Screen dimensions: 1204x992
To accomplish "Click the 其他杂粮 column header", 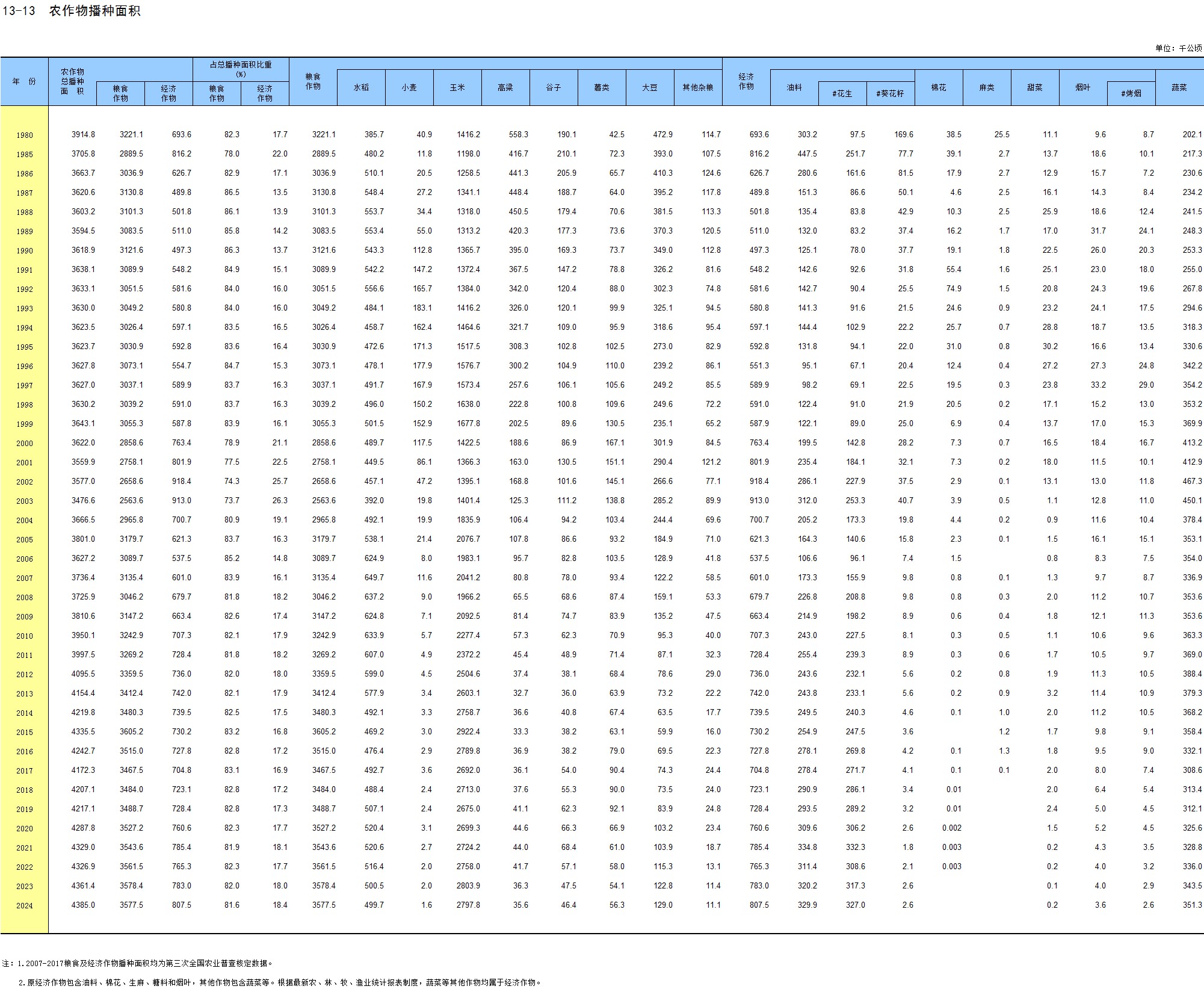I will [698, 87].
